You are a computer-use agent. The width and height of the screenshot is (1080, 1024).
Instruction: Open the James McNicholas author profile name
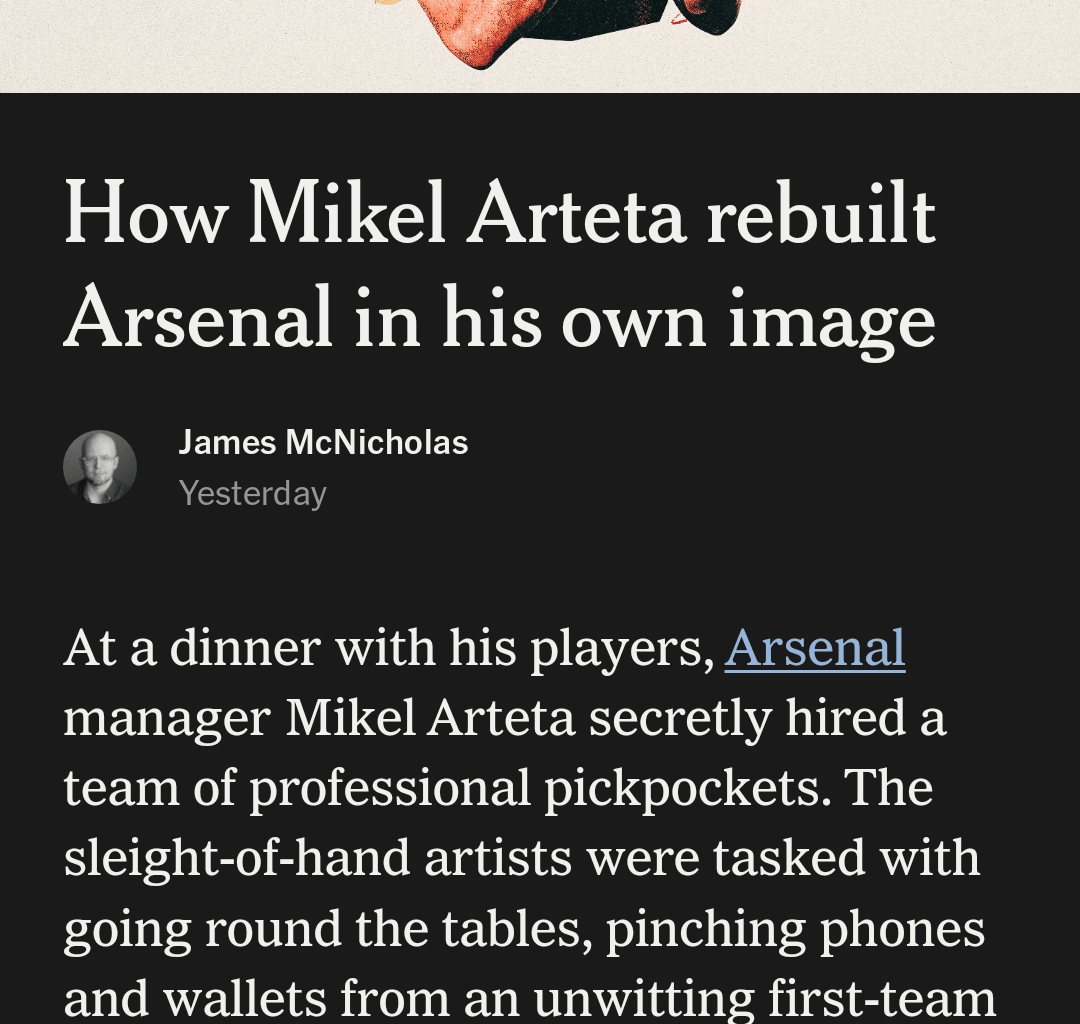click(323, 442)
